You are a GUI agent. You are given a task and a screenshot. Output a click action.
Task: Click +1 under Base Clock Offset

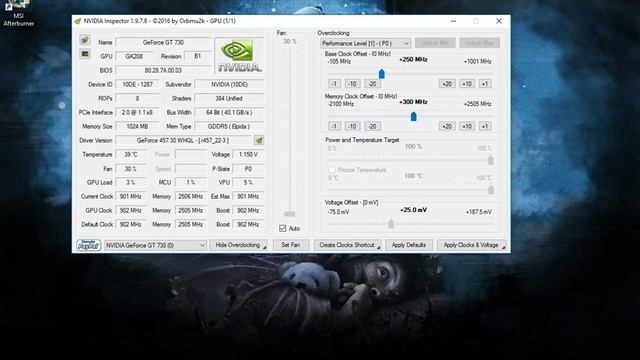coord(485,84)
